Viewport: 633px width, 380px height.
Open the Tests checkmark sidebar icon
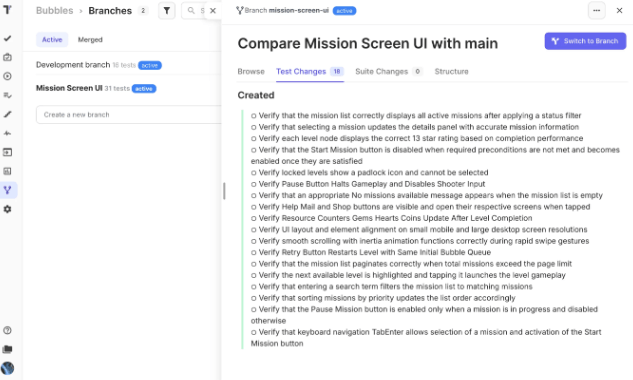click(x=7, y=38)
